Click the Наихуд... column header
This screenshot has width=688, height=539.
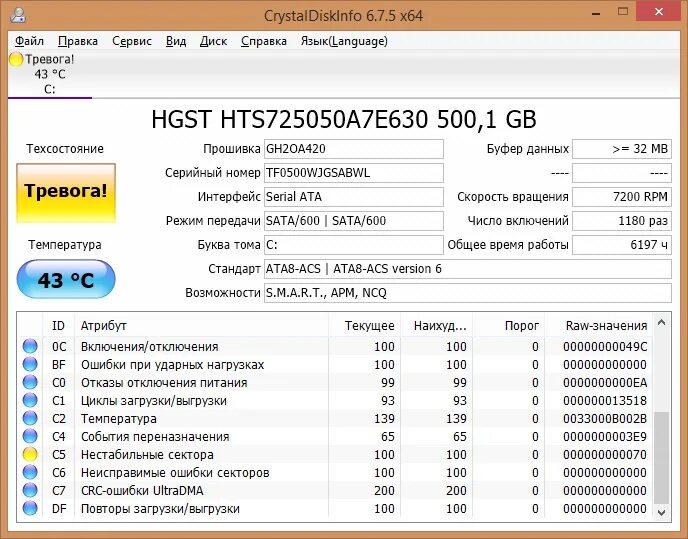pyautogui.click(x=437, y=326)
